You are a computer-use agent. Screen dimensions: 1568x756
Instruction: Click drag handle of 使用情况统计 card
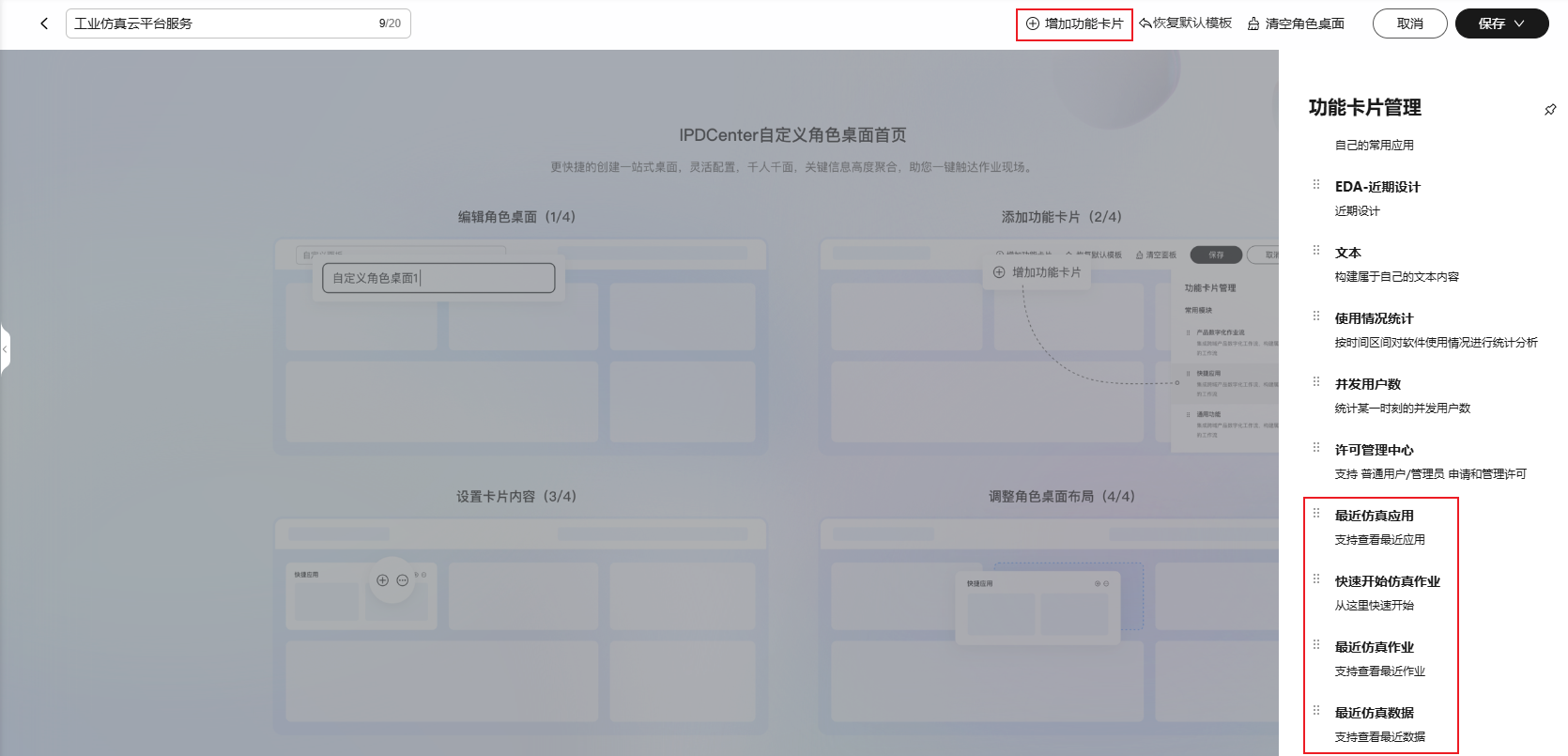1316,316
